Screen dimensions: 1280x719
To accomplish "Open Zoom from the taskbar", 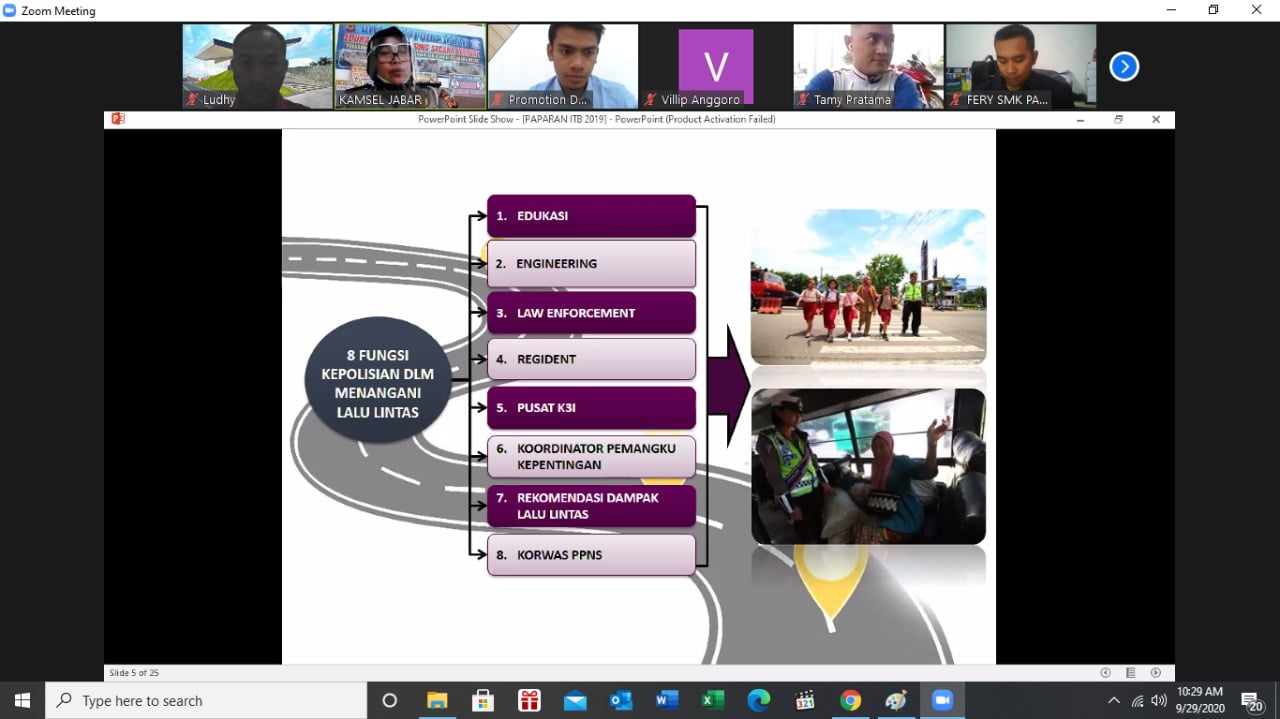I will click(941, 700).
